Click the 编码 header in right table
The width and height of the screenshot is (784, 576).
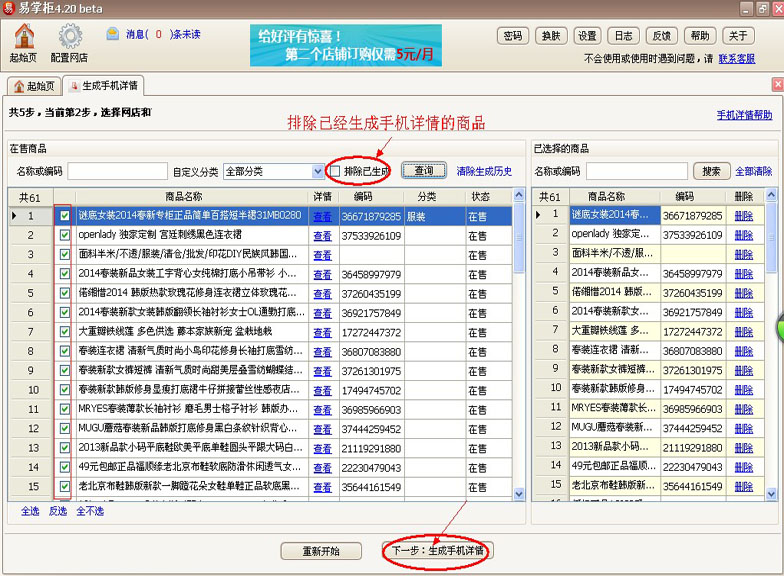(x=684, y=196)
